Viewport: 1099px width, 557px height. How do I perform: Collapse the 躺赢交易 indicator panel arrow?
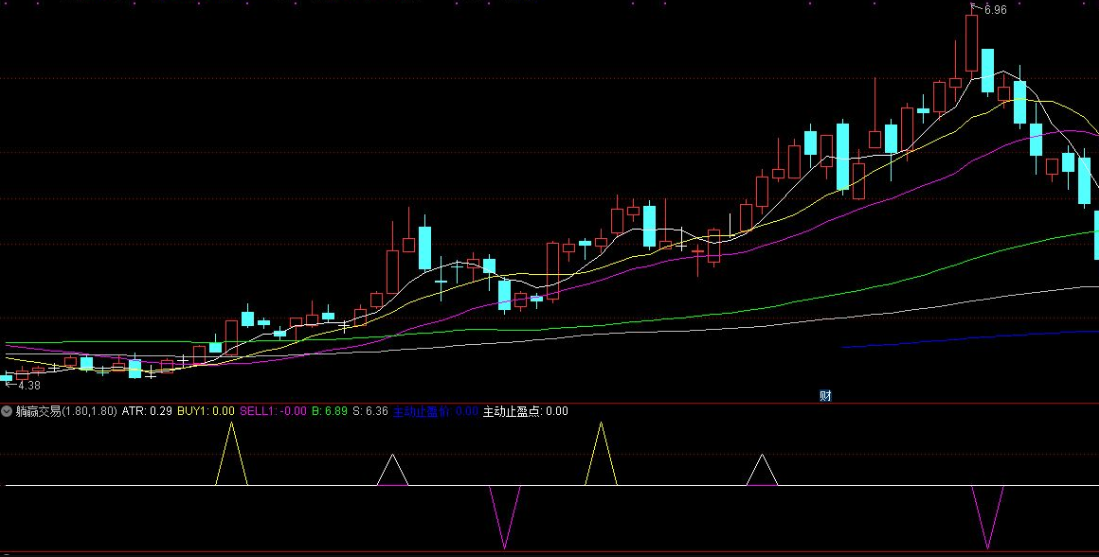(x=7, y=411)
